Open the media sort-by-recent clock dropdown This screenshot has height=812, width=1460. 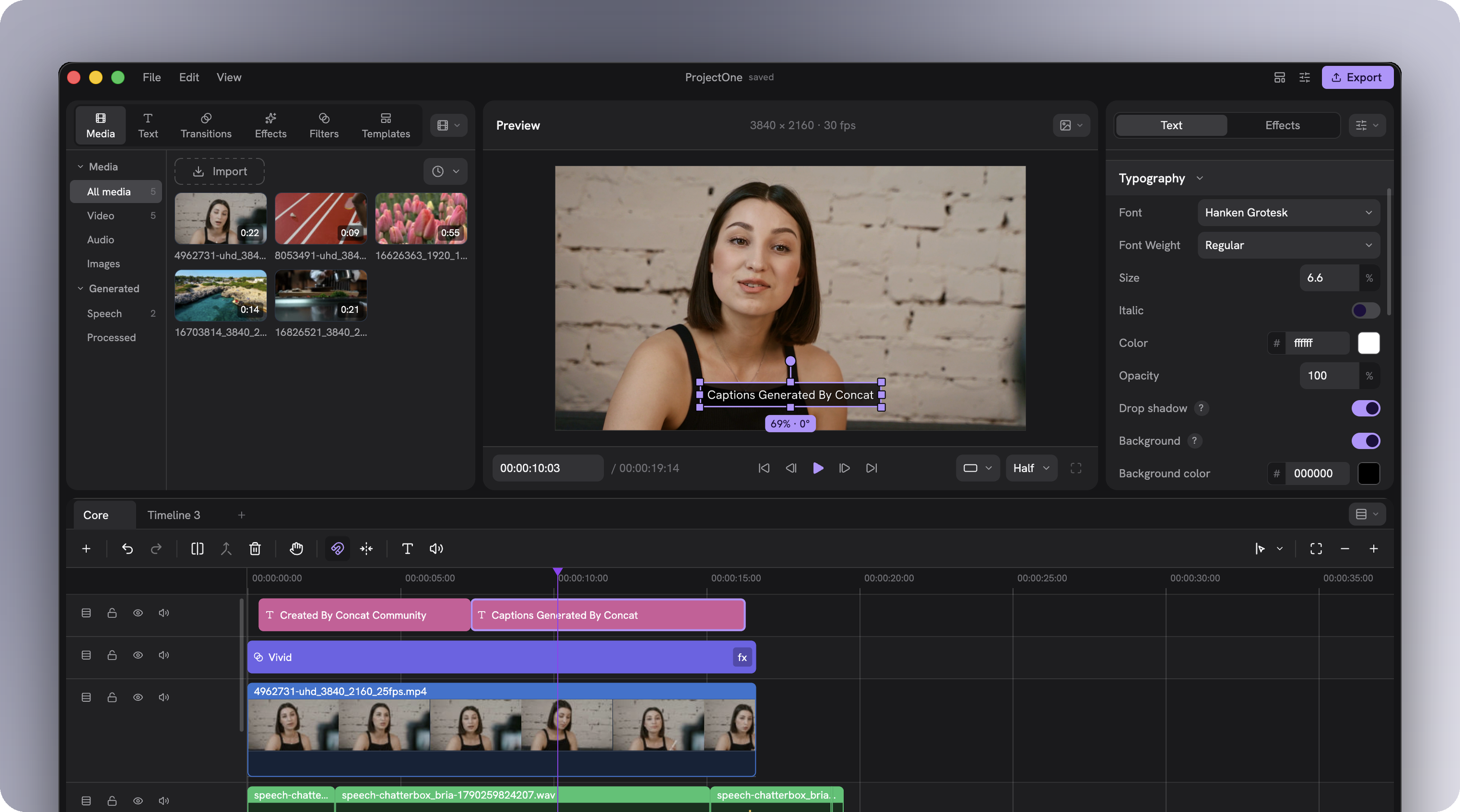pos(445,171)
